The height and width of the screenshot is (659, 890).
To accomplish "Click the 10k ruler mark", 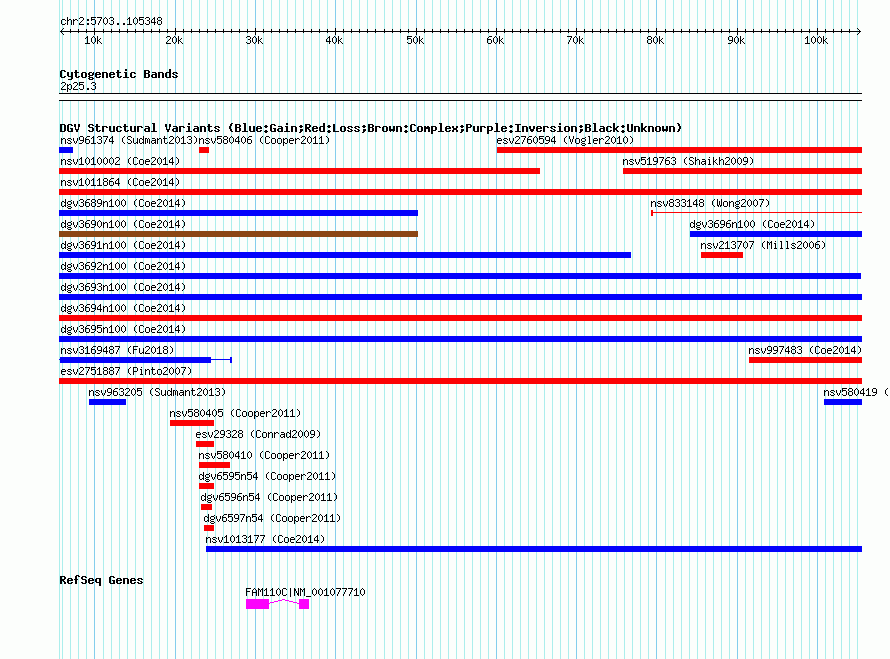I will [93, 40].
